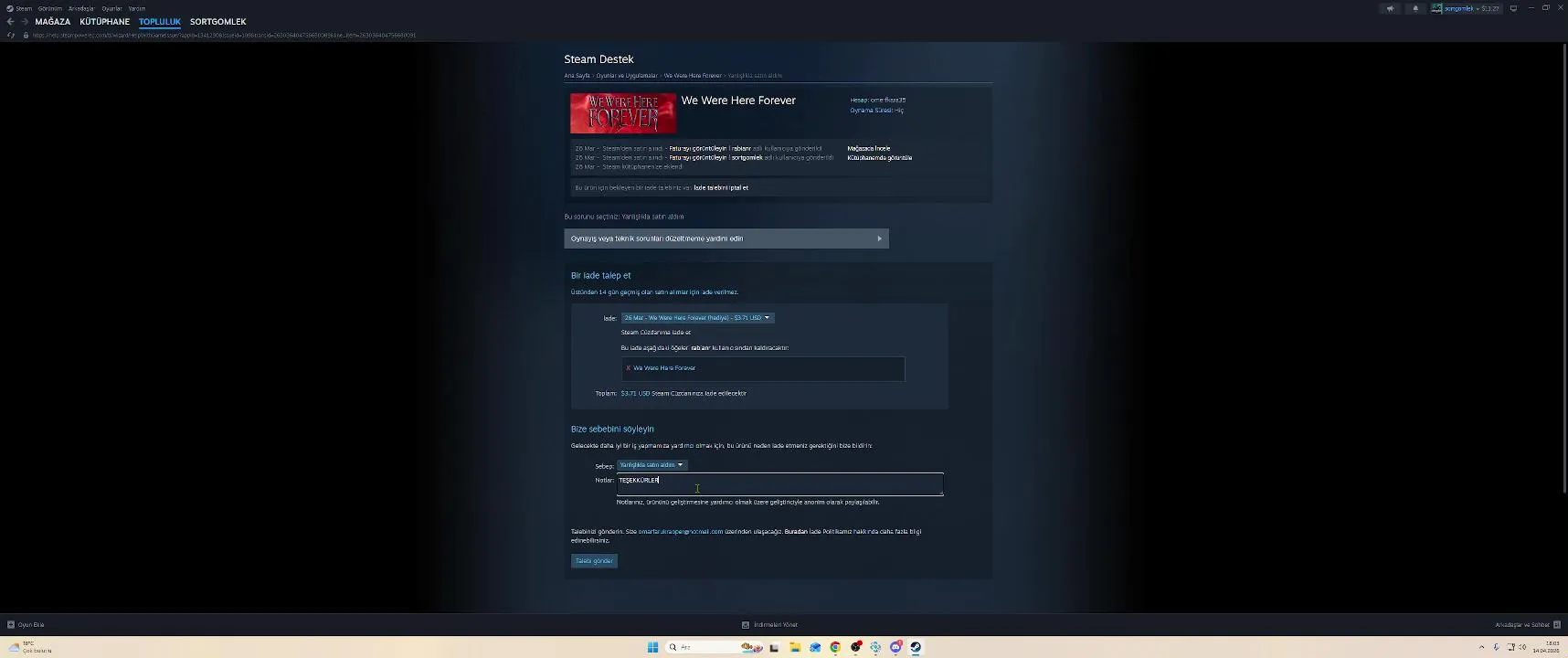1568x658 pixels.
Task: Open the Yardım menu
Action: tap(137, 8)
